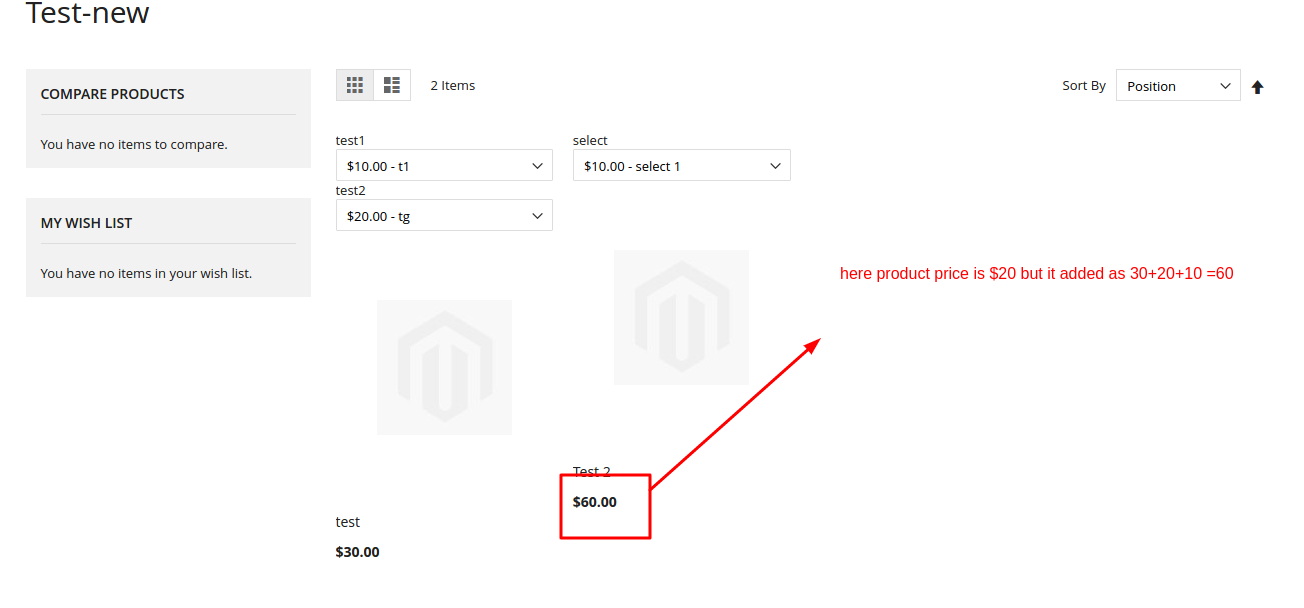Click the Magento placeholder image for Test 2

click(681, 317)
